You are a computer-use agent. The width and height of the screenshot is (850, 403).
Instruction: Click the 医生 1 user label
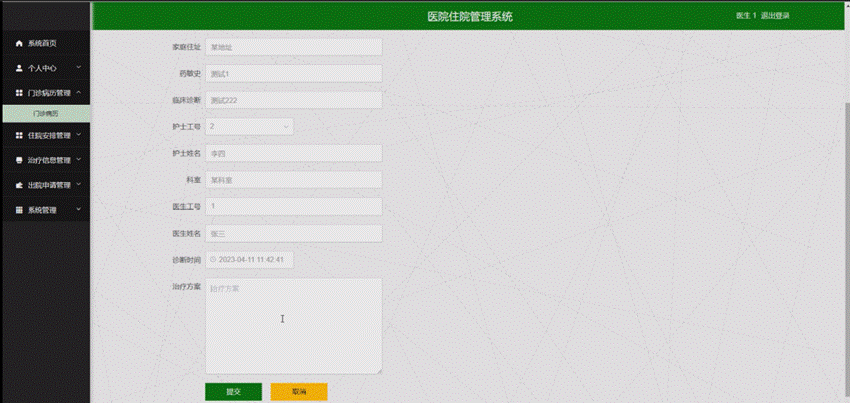click(x=746, y=16)
